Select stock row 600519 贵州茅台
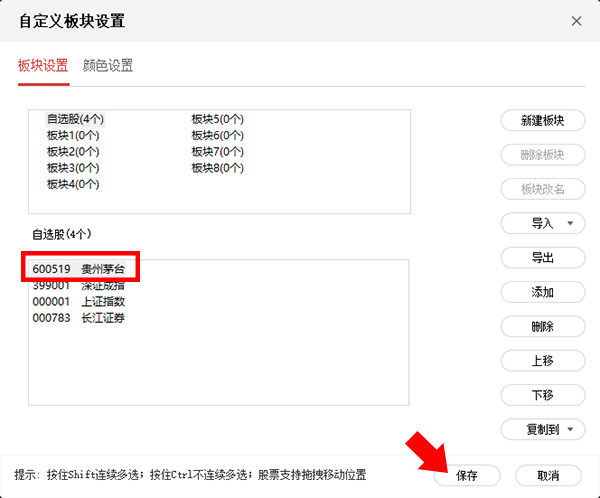The width and height of the screenshot is (600, 498). pos(79,269)
